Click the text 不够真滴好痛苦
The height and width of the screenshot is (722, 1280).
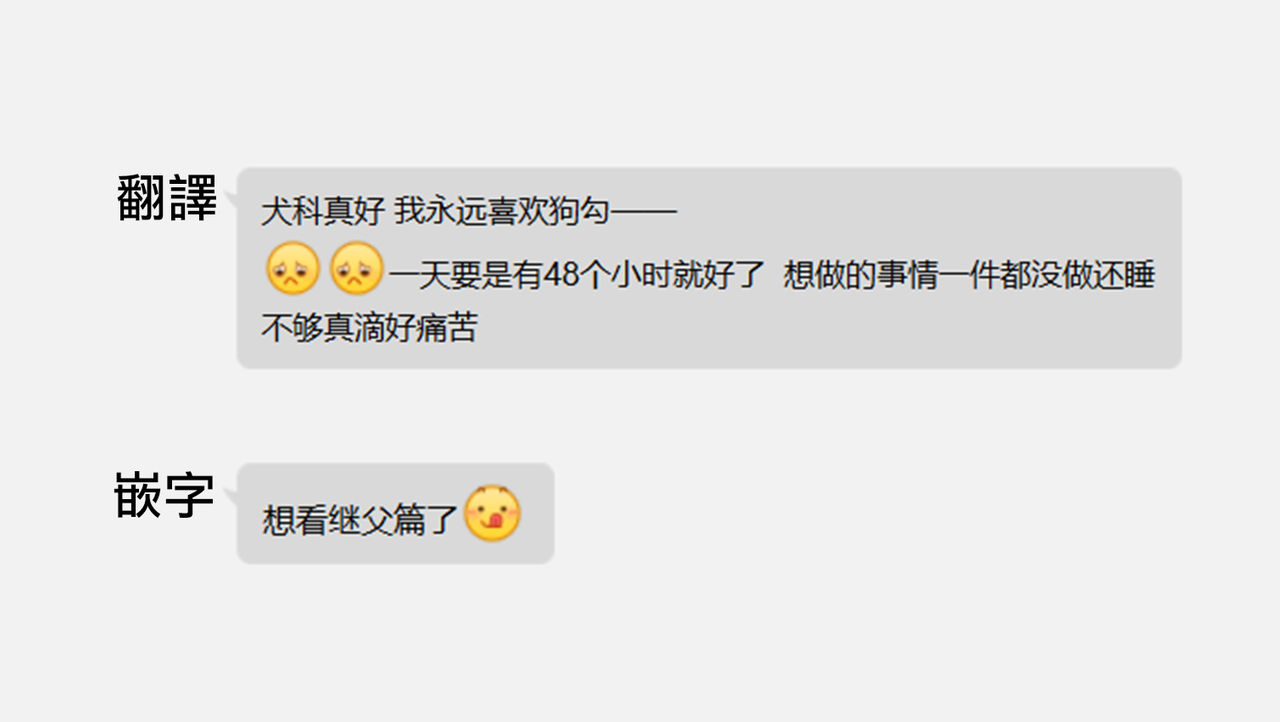pos(369,328)
